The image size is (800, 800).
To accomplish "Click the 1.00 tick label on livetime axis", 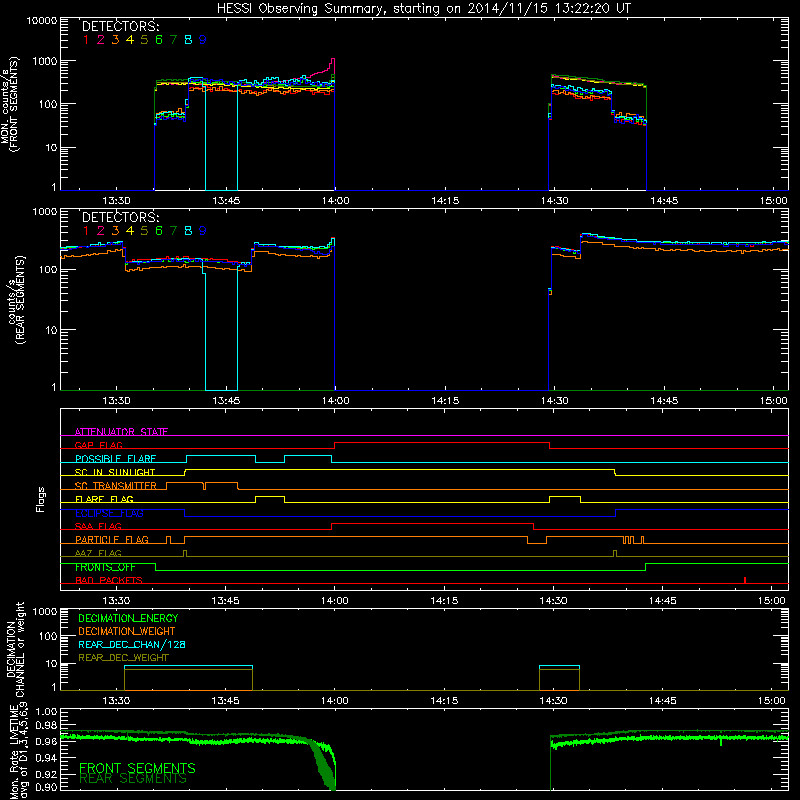I will tap(47, 711).
